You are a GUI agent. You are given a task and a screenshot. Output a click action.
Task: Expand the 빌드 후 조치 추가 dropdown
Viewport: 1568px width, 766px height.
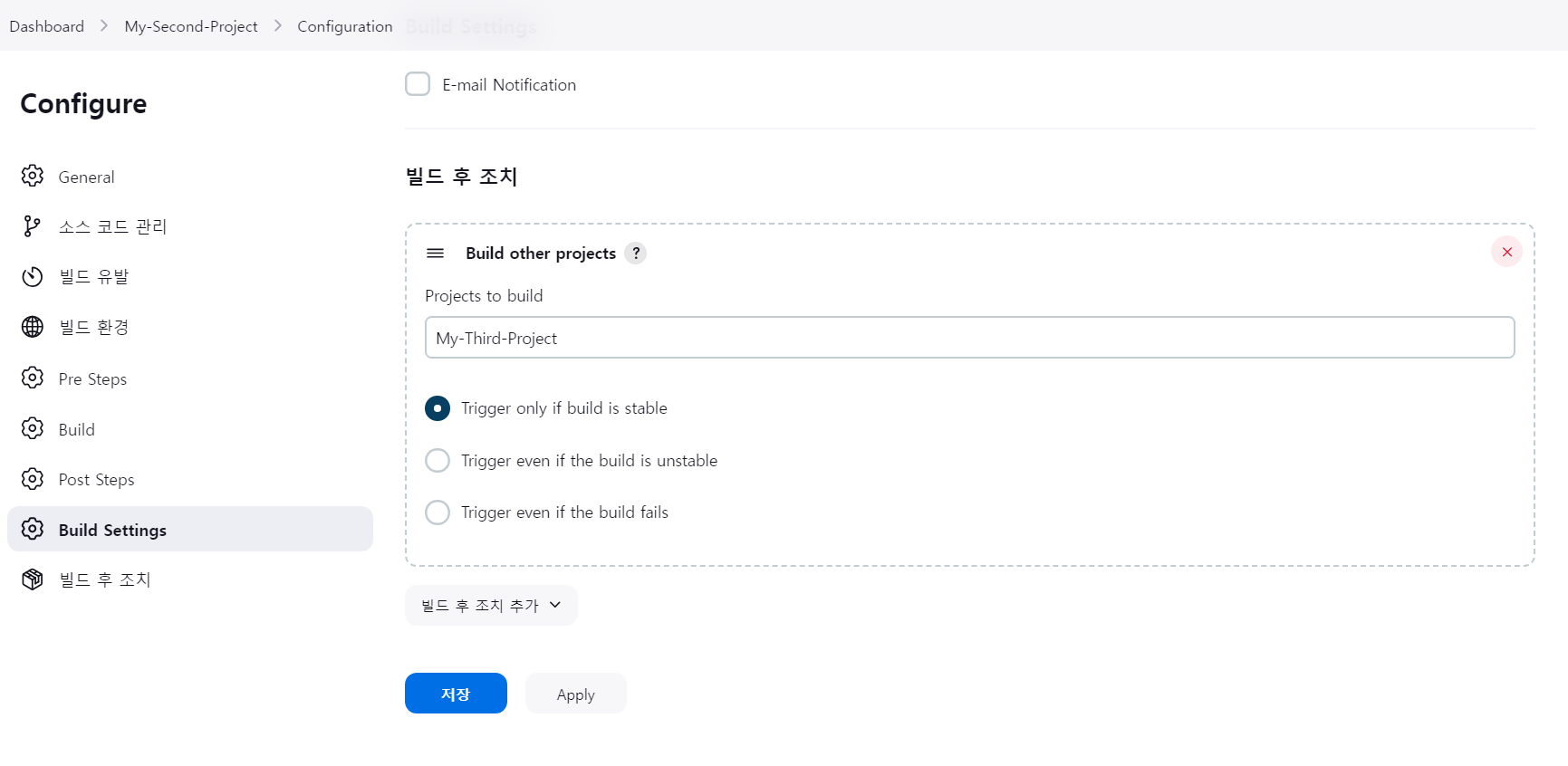click(491, 606)
